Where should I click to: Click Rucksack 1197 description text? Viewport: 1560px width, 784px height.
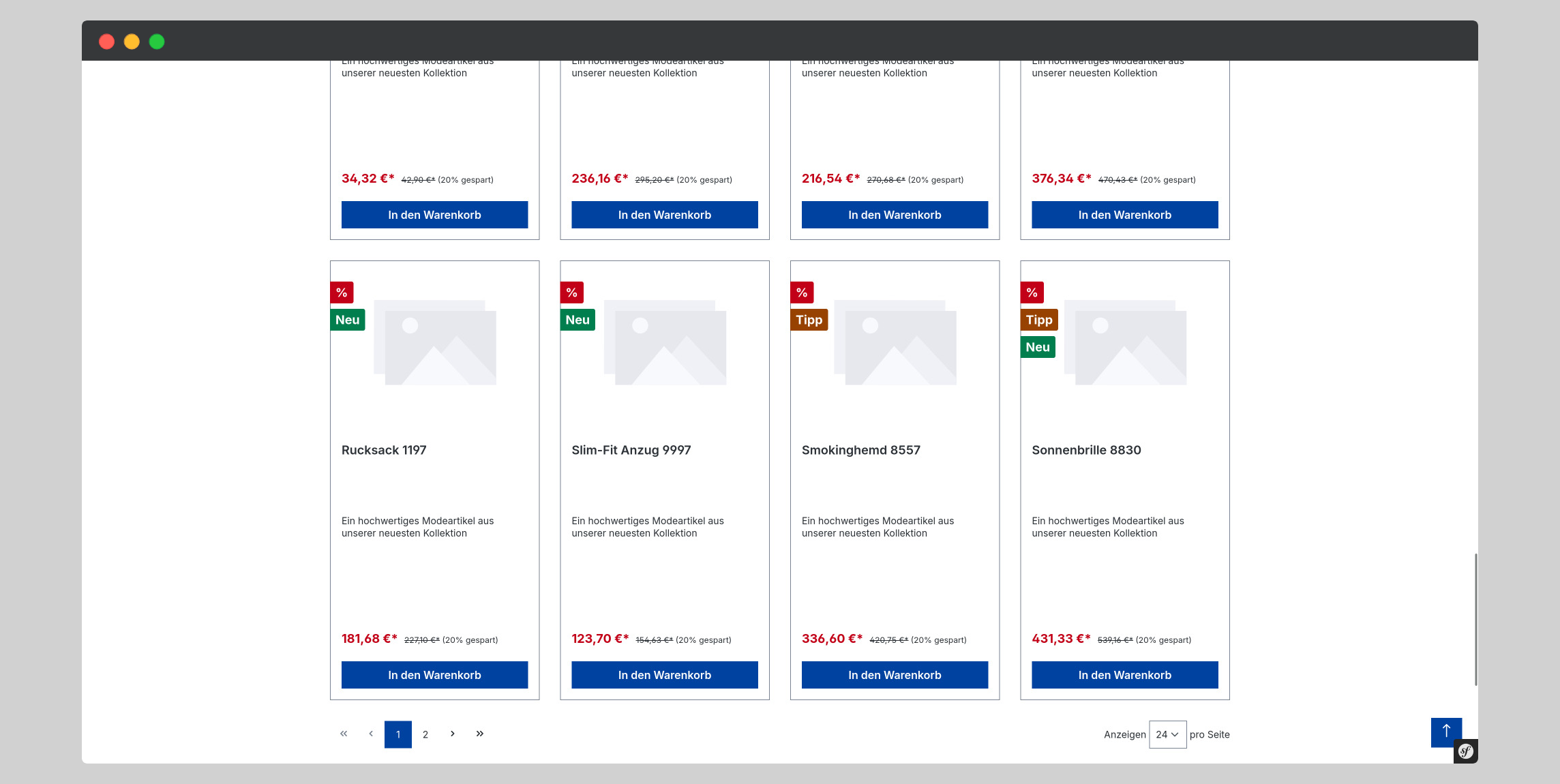[417, 527]
